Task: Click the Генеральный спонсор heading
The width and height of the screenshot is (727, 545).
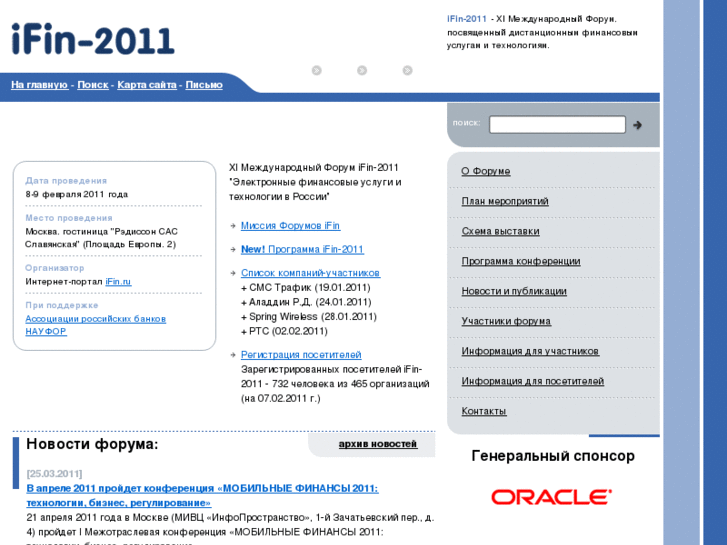Action: (553, 456)
